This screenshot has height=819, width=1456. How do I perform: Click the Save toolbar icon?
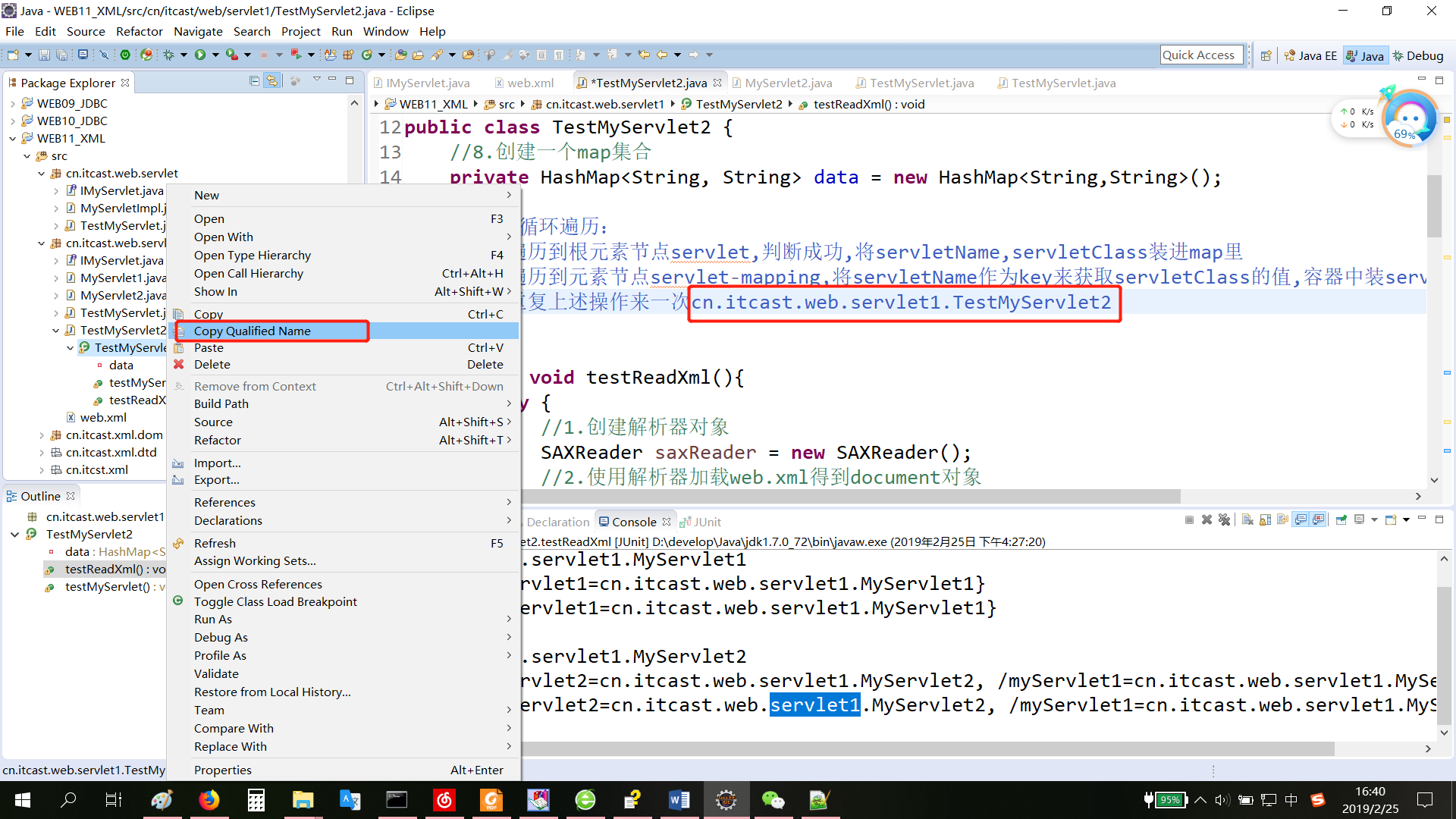tap(44, 55)
